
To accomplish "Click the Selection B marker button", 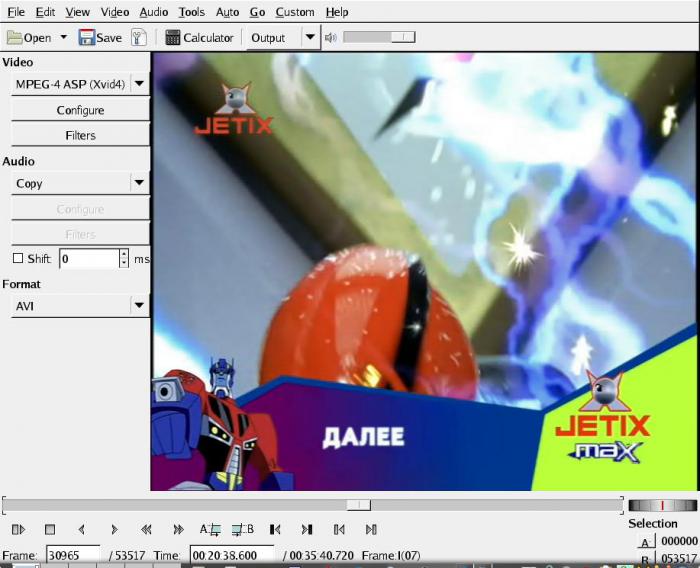I will 646,559.
